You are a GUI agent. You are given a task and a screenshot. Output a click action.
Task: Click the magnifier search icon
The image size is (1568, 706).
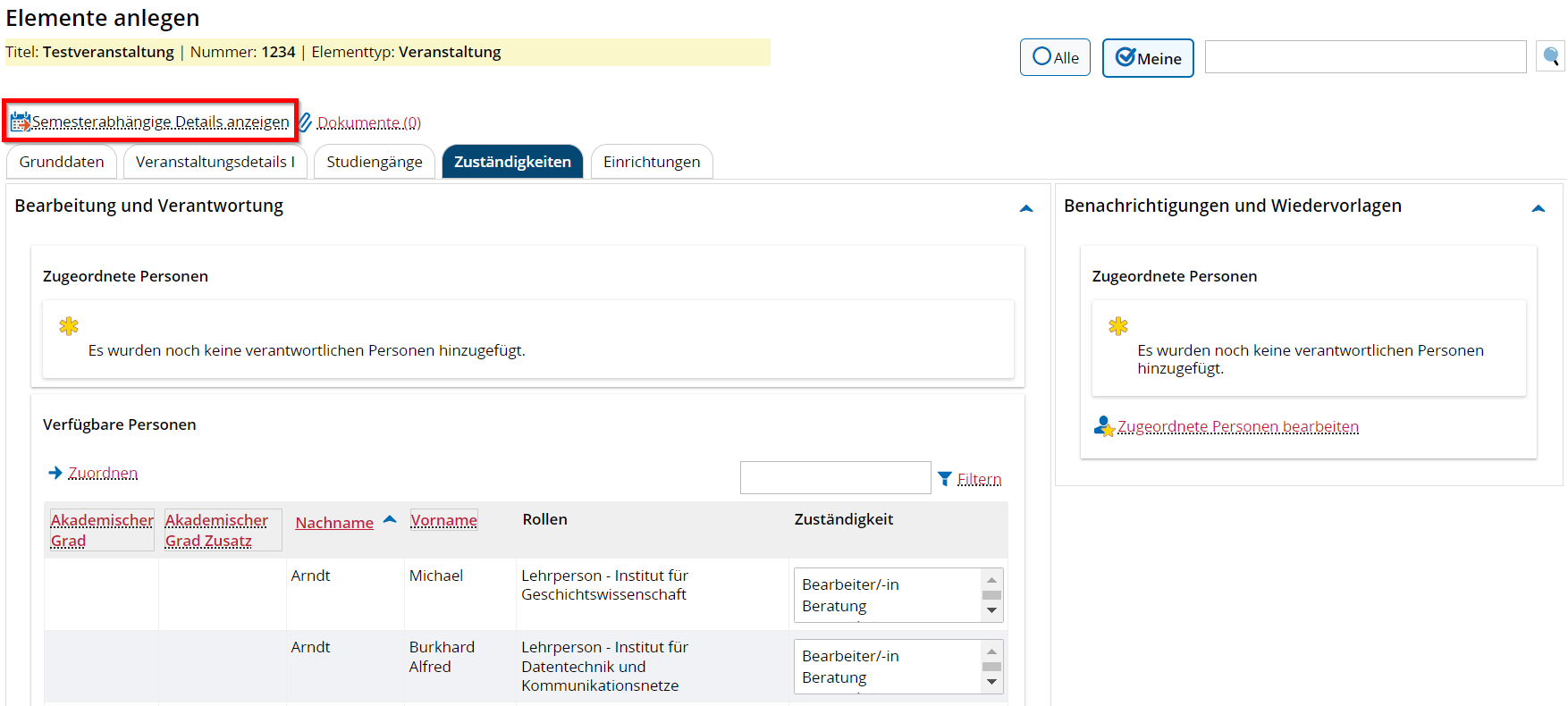[x=1551, y=57]
